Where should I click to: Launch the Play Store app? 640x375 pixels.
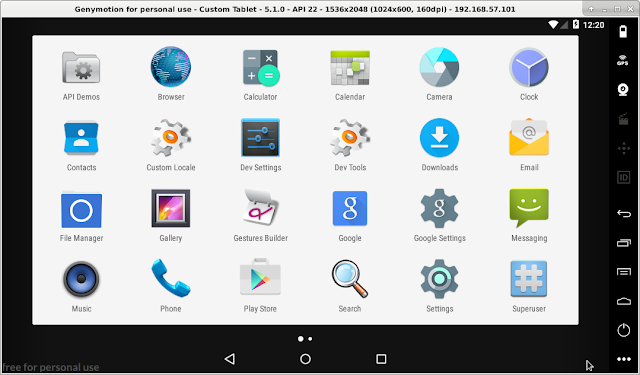[260, 277]
